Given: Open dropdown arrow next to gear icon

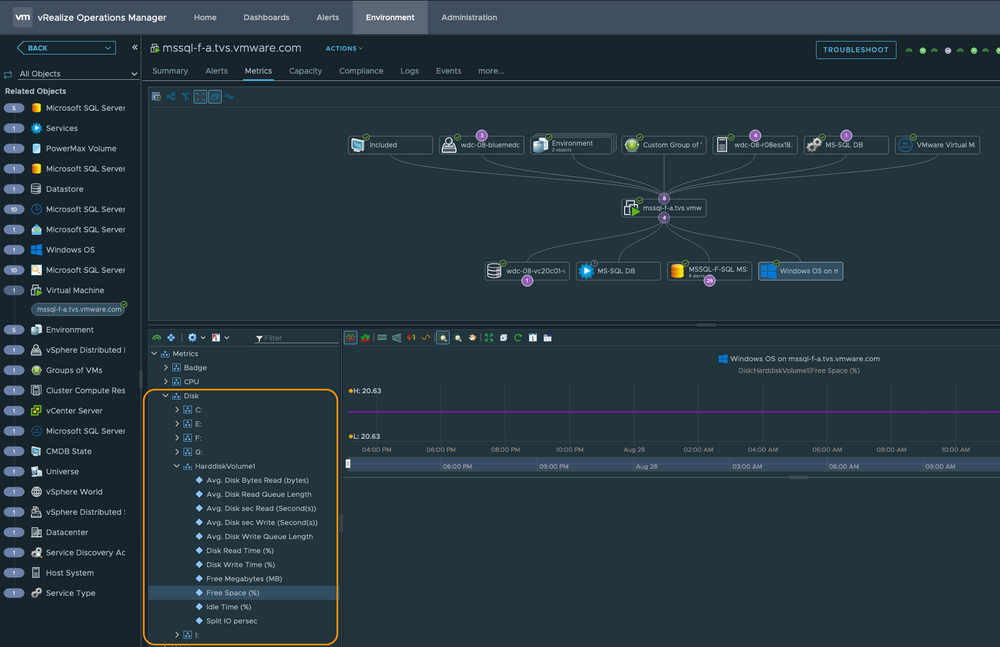Looking at the screenshot, I should point(203,338).
